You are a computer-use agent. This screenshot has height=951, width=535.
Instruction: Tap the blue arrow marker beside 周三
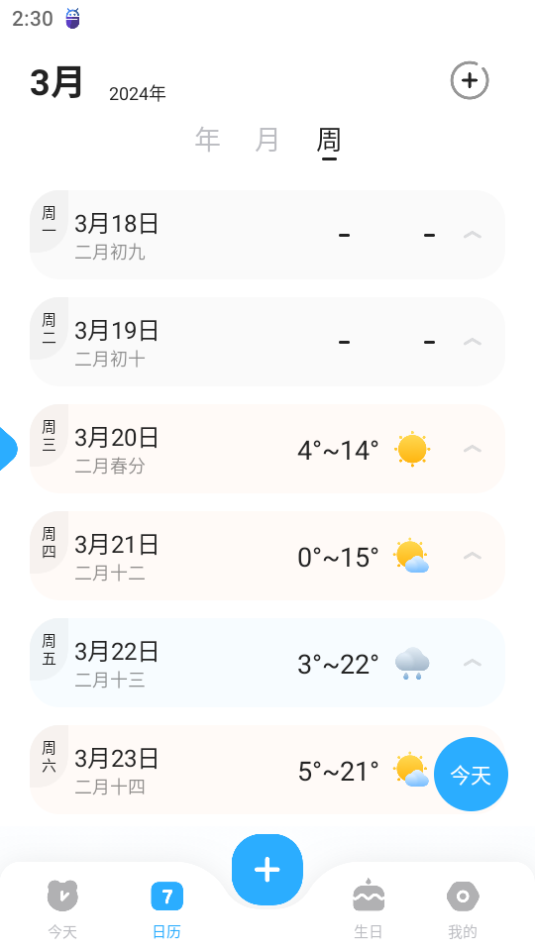pos(8,449)
